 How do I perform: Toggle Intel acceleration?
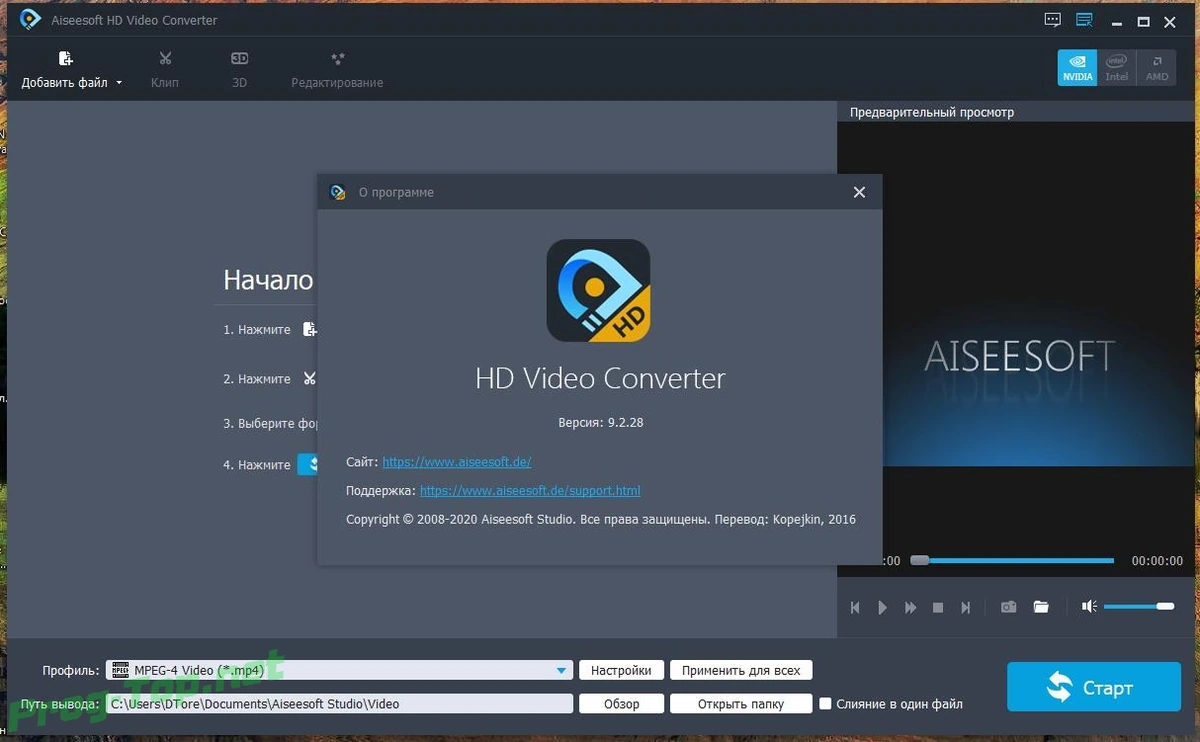pos(1117,68)
